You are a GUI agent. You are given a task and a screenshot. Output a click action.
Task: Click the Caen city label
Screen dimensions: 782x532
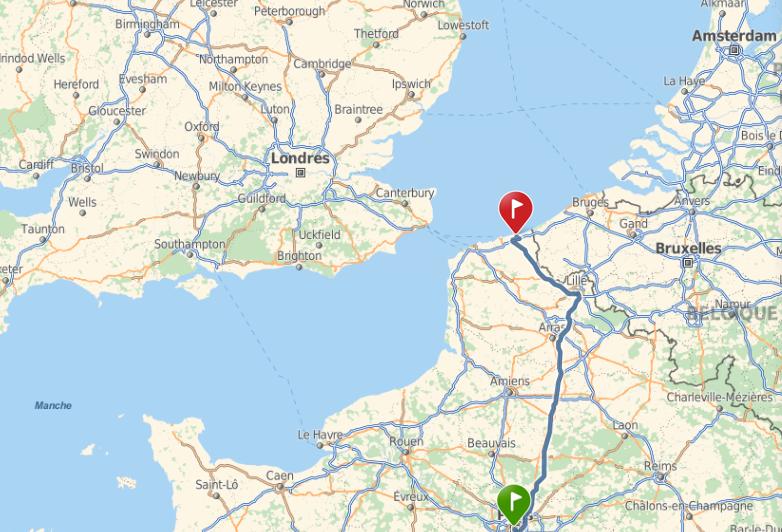[279, 475]
